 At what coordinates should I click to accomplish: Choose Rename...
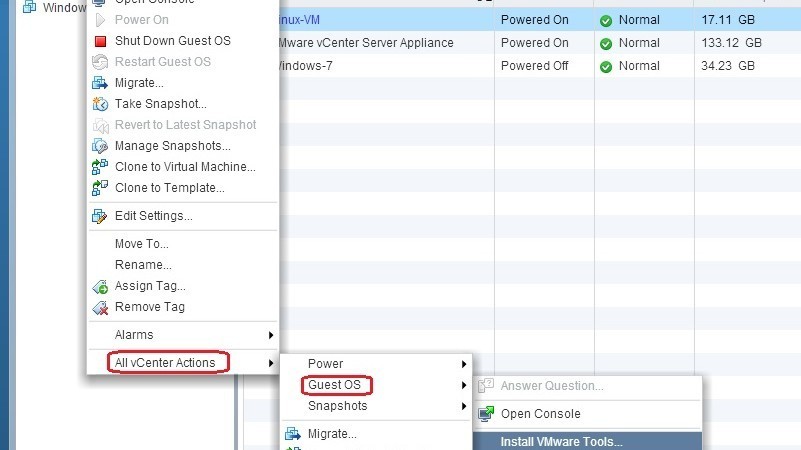pos(143,265)
